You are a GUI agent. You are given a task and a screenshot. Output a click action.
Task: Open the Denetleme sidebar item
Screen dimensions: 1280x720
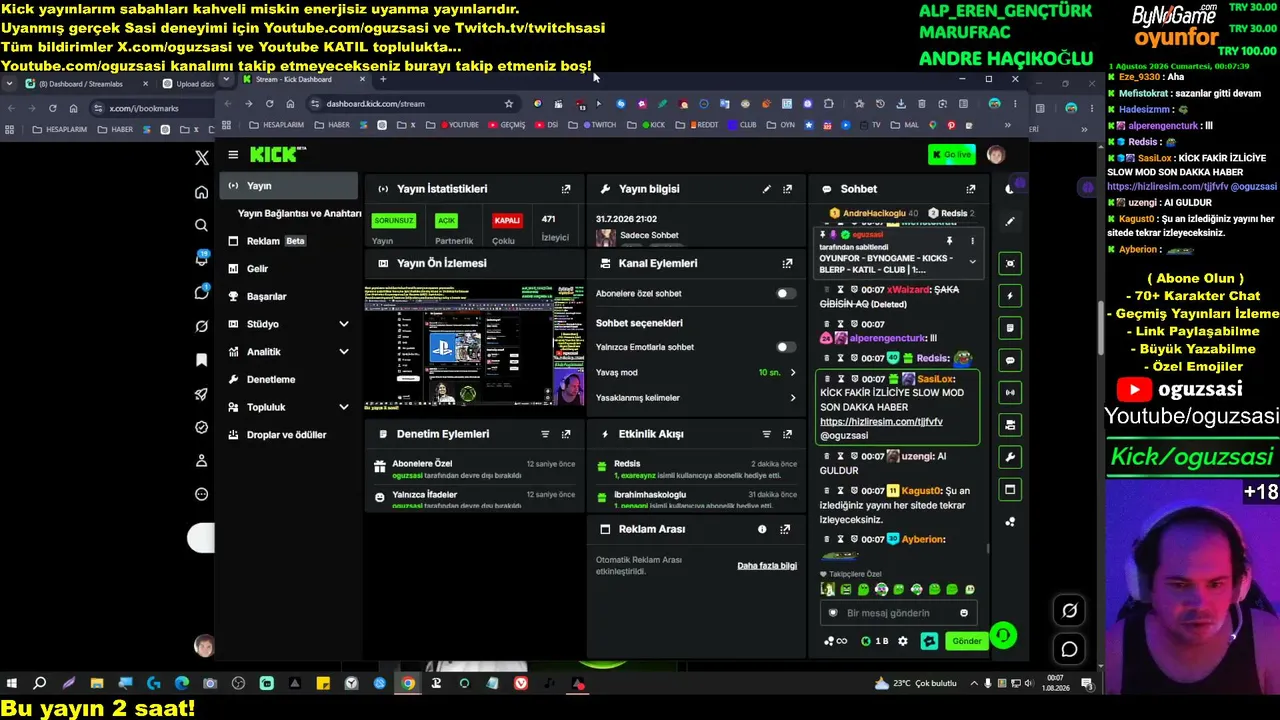click(x=289, y=380)
